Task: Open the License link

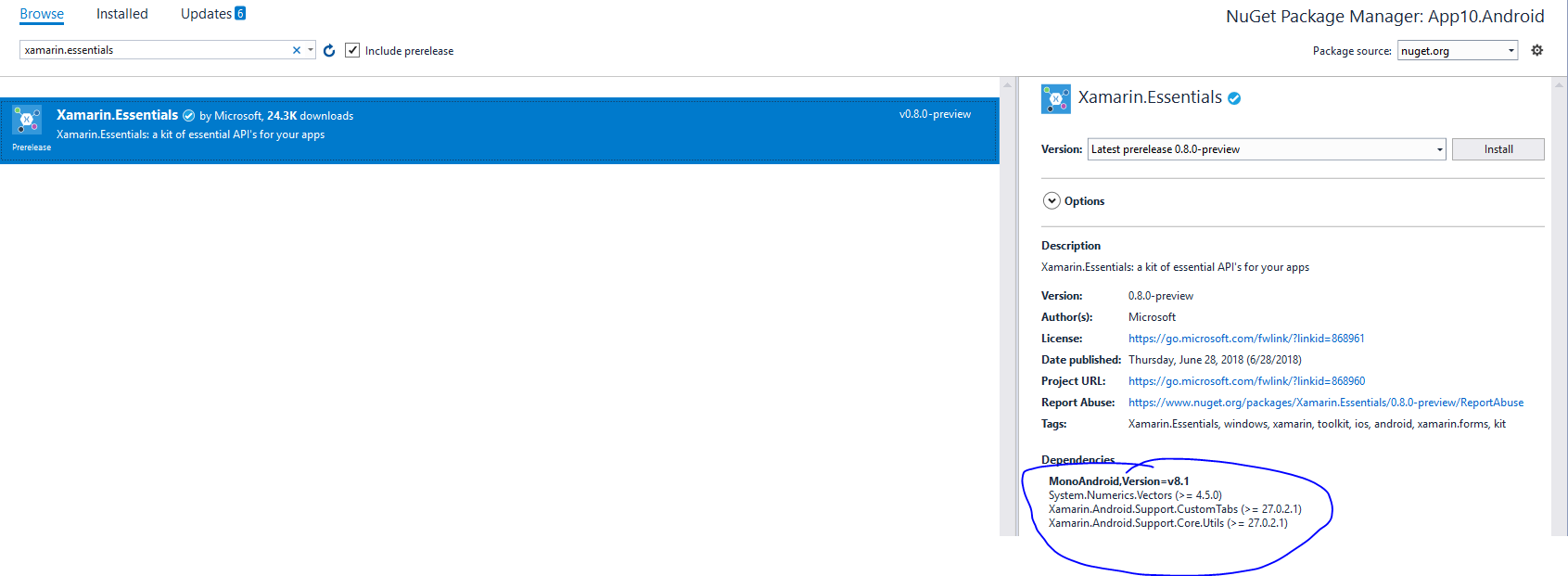Action: (x=1246, y=339)
